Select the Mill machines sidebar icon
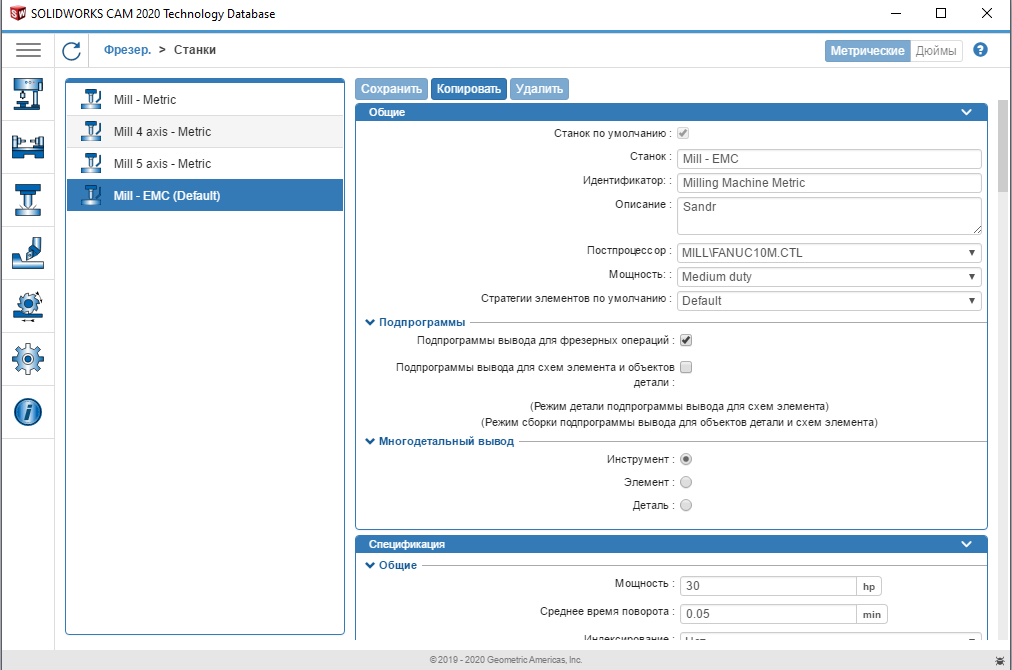Screen dimensions: 1012x670 pyautogui.click(x=28, y=94)
